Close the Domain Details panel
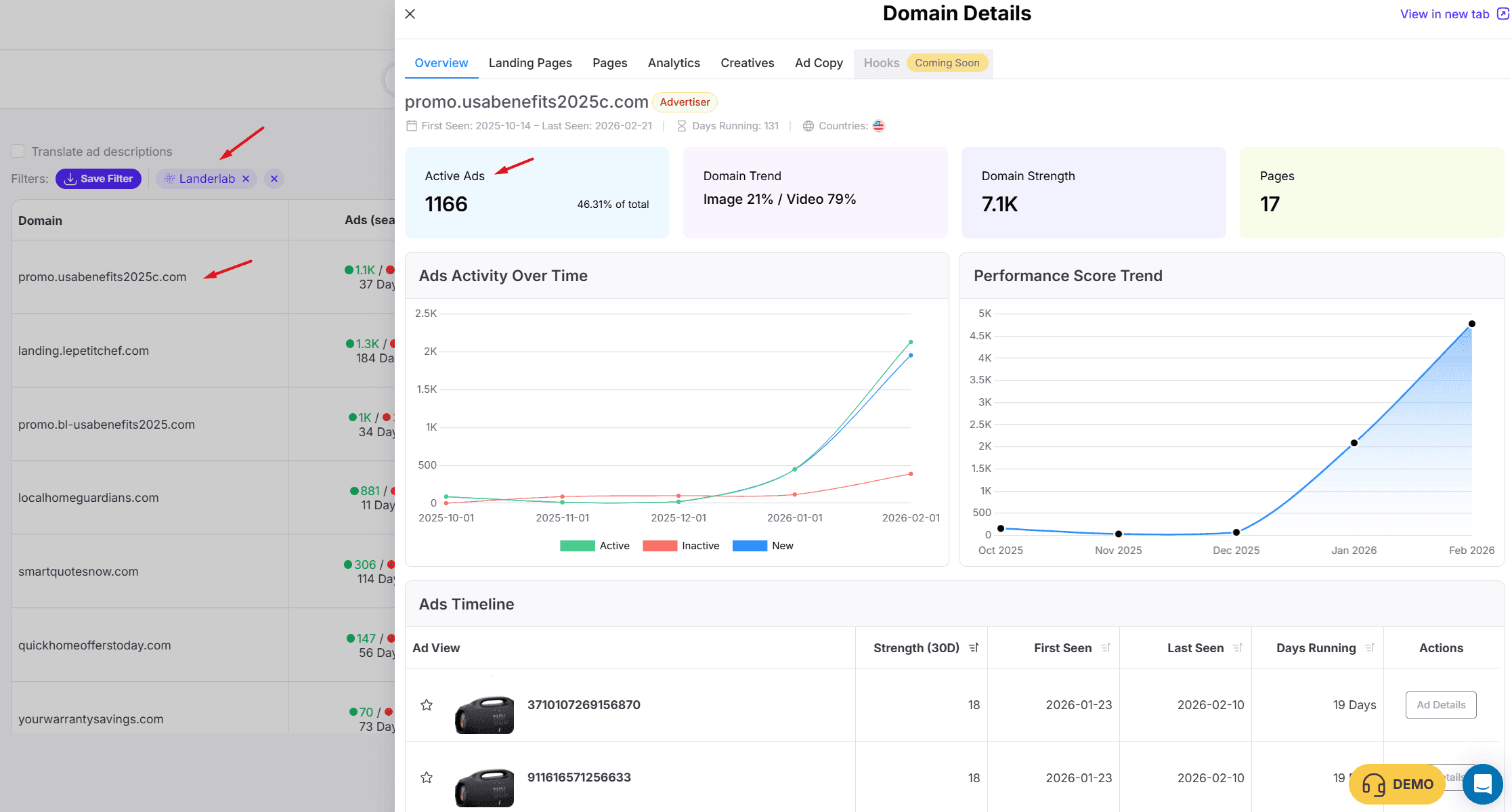The height and width of the screenshot is (812, 1512). [410, 14]
